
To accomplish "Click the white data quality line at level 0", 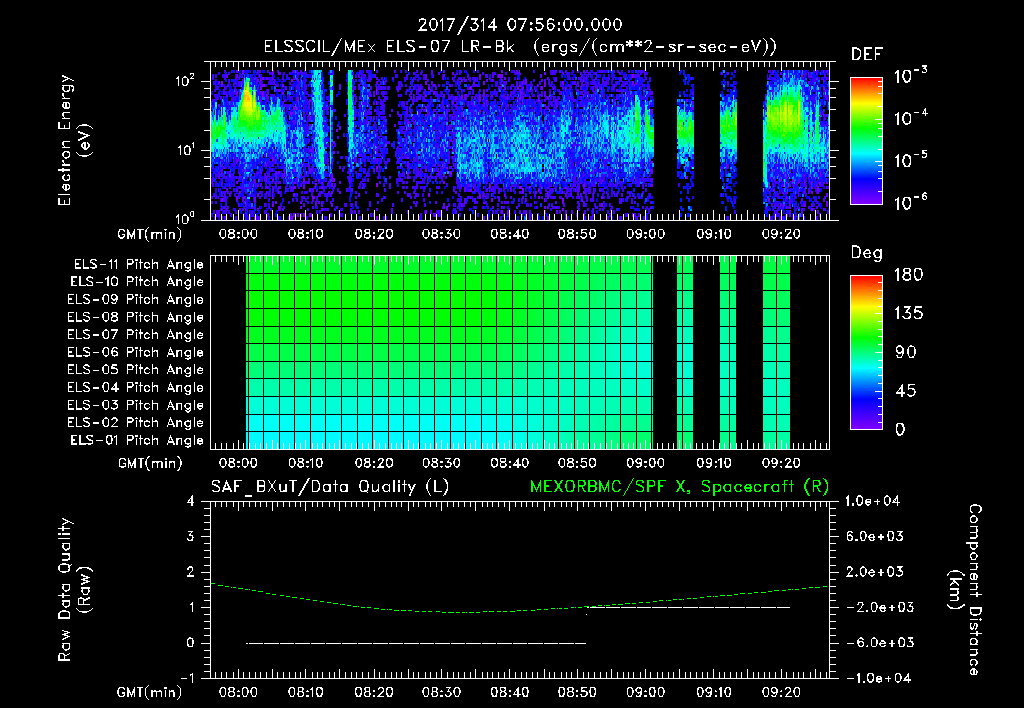I will (x=416, y=643).
